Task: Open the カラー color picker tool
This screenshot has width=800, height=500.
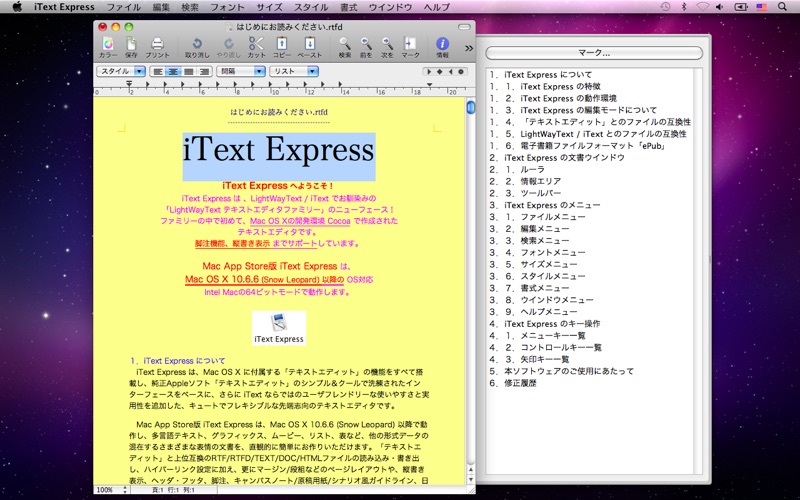Action: 108,47
